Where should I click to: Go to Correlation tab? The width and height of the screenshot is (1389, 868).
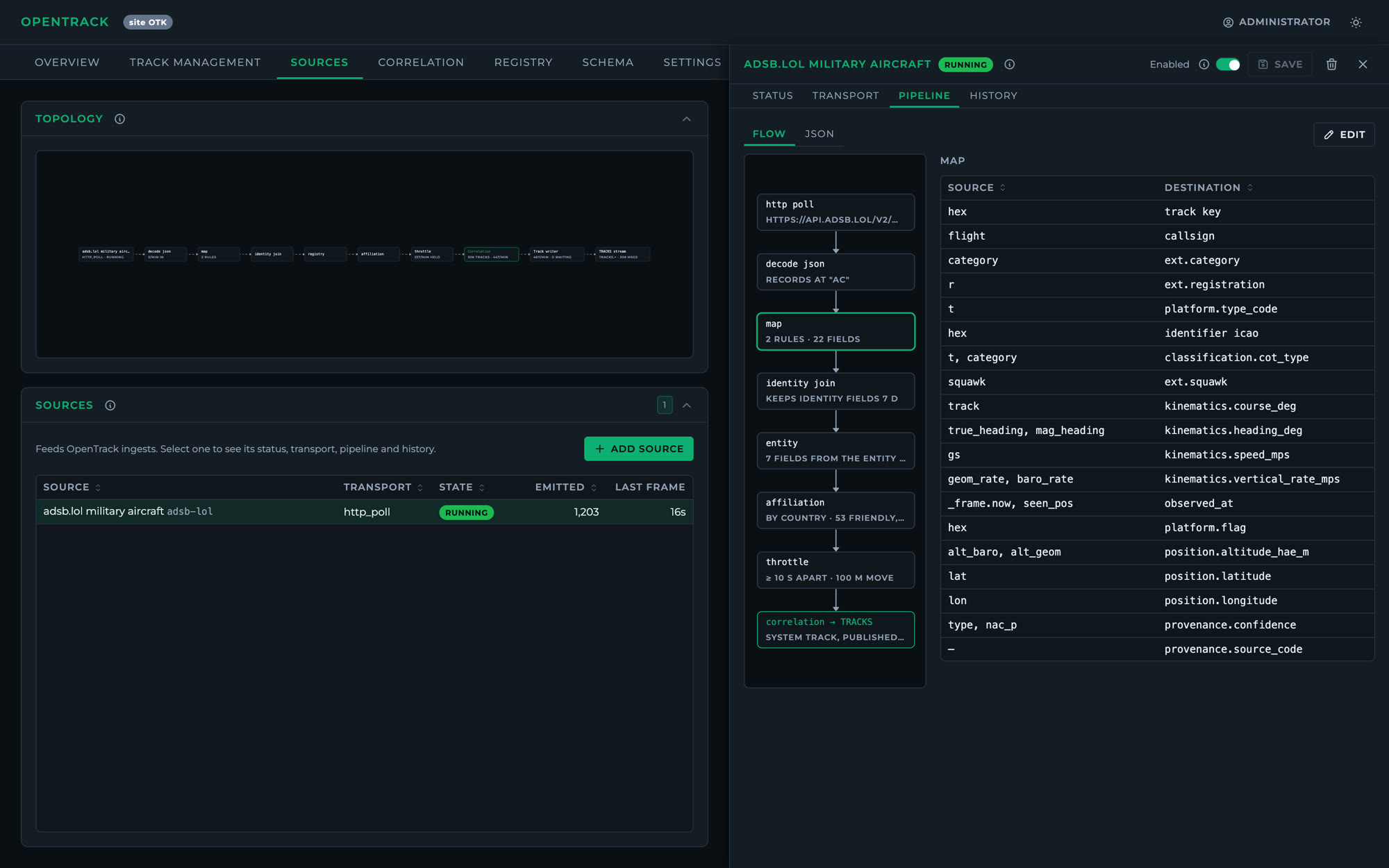[421, 62]
